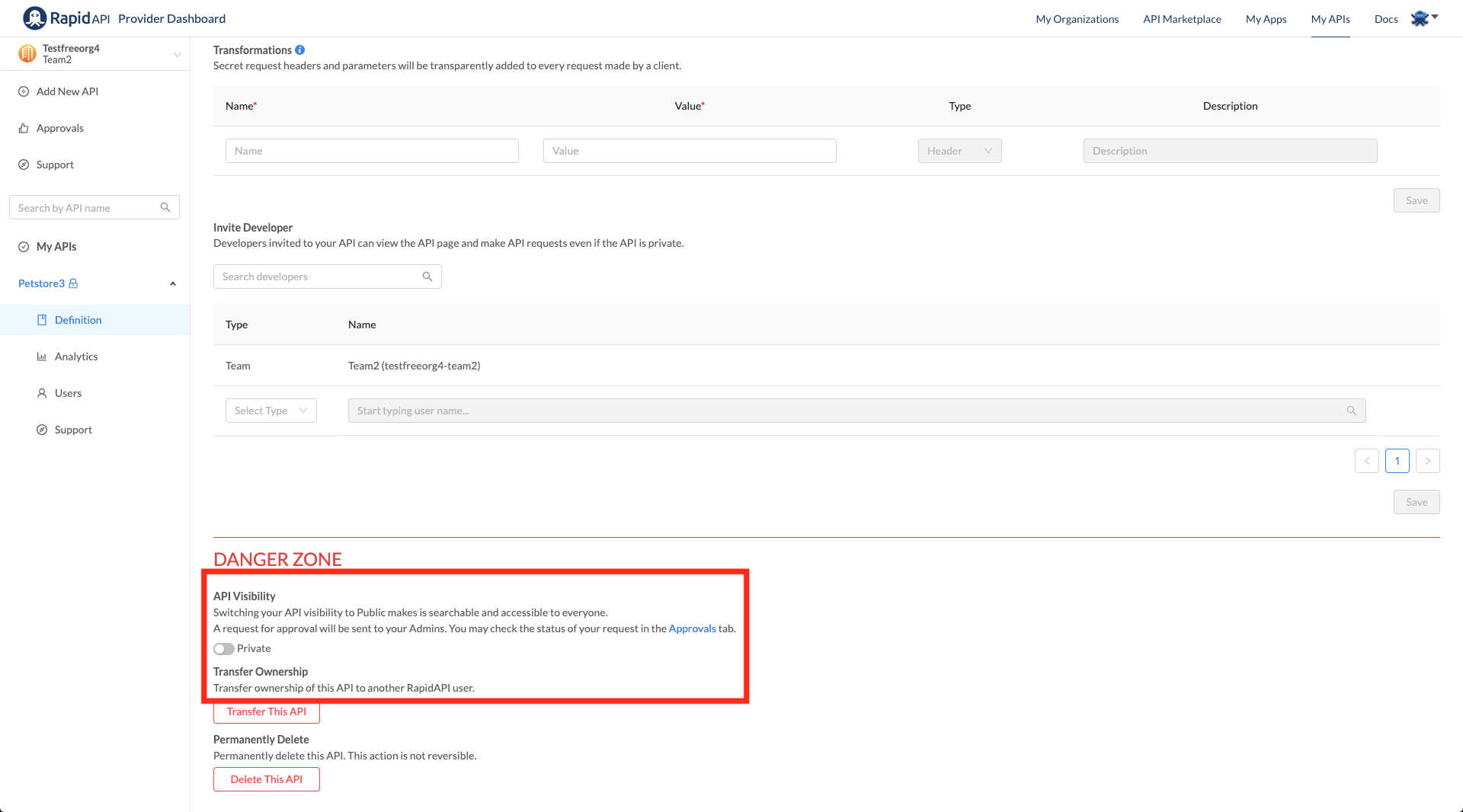This screenshot has height=812, width=1463.
Task: Open the Docs link in the header
Action: [1386, 19]
